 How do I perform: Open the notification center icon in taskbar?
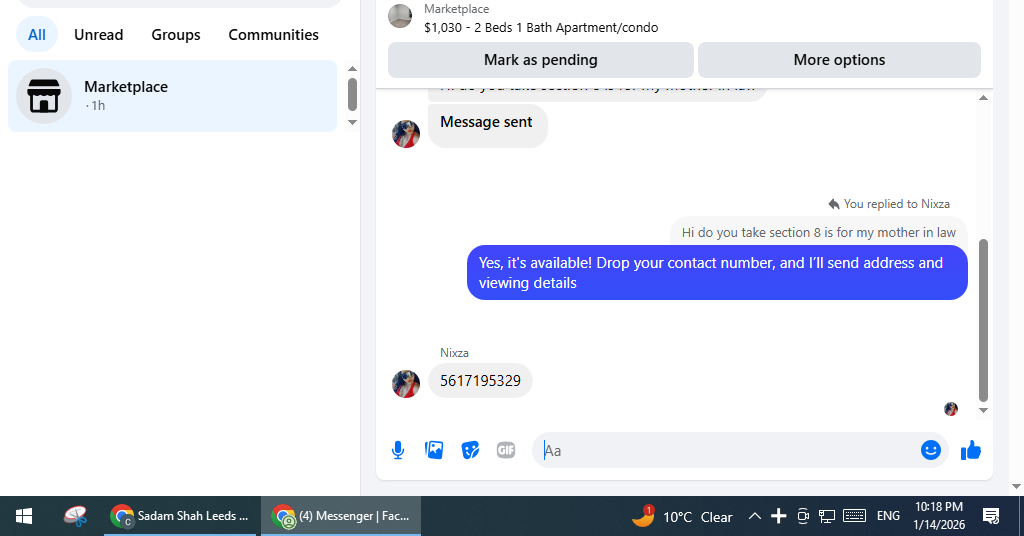991,516
